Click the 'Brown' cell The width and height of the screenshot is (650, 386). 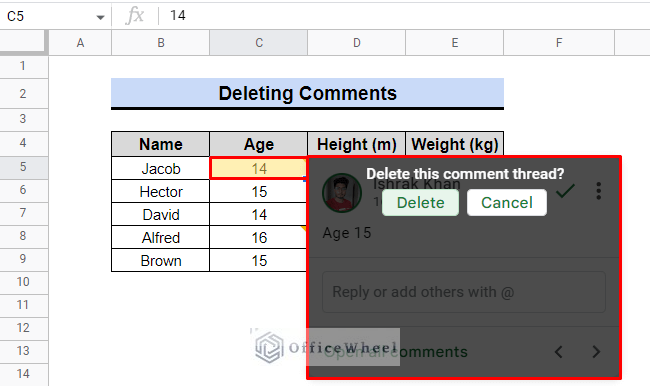click(160, 261)
